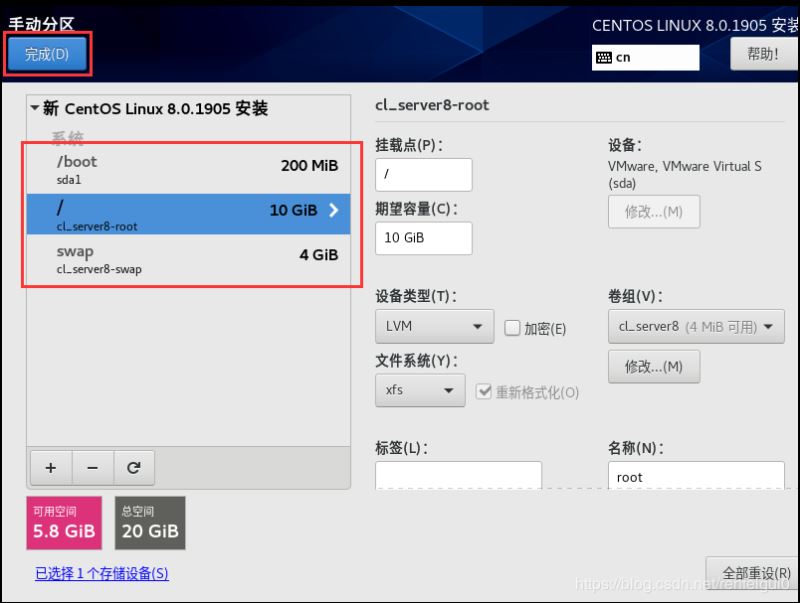Screen dimensions: 800x603
Task: Toggle the 重新格式化 reformat checkbox
Action: 484,392
